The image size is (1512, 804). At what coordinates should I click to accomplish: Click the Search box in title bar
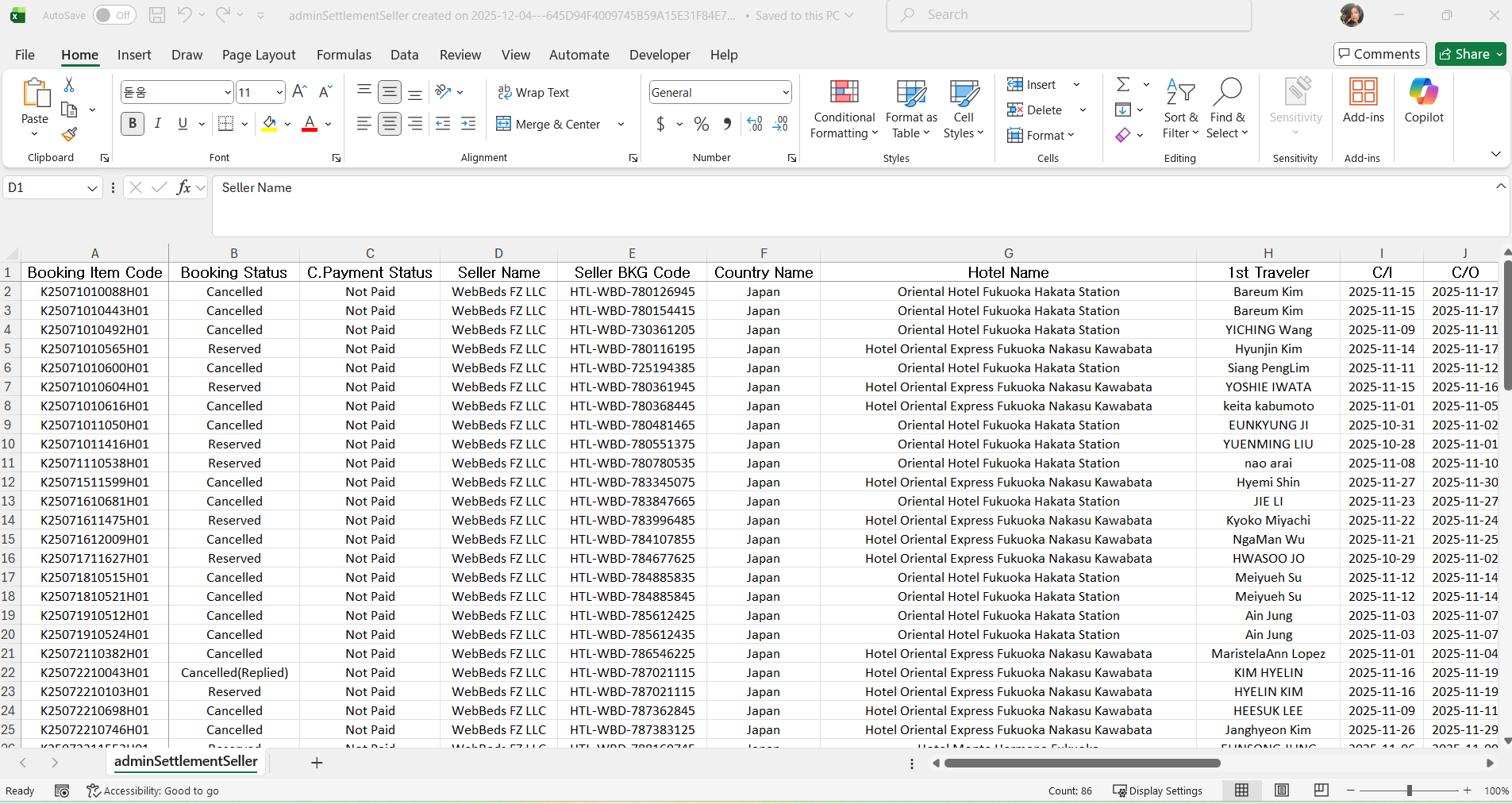1068,15
